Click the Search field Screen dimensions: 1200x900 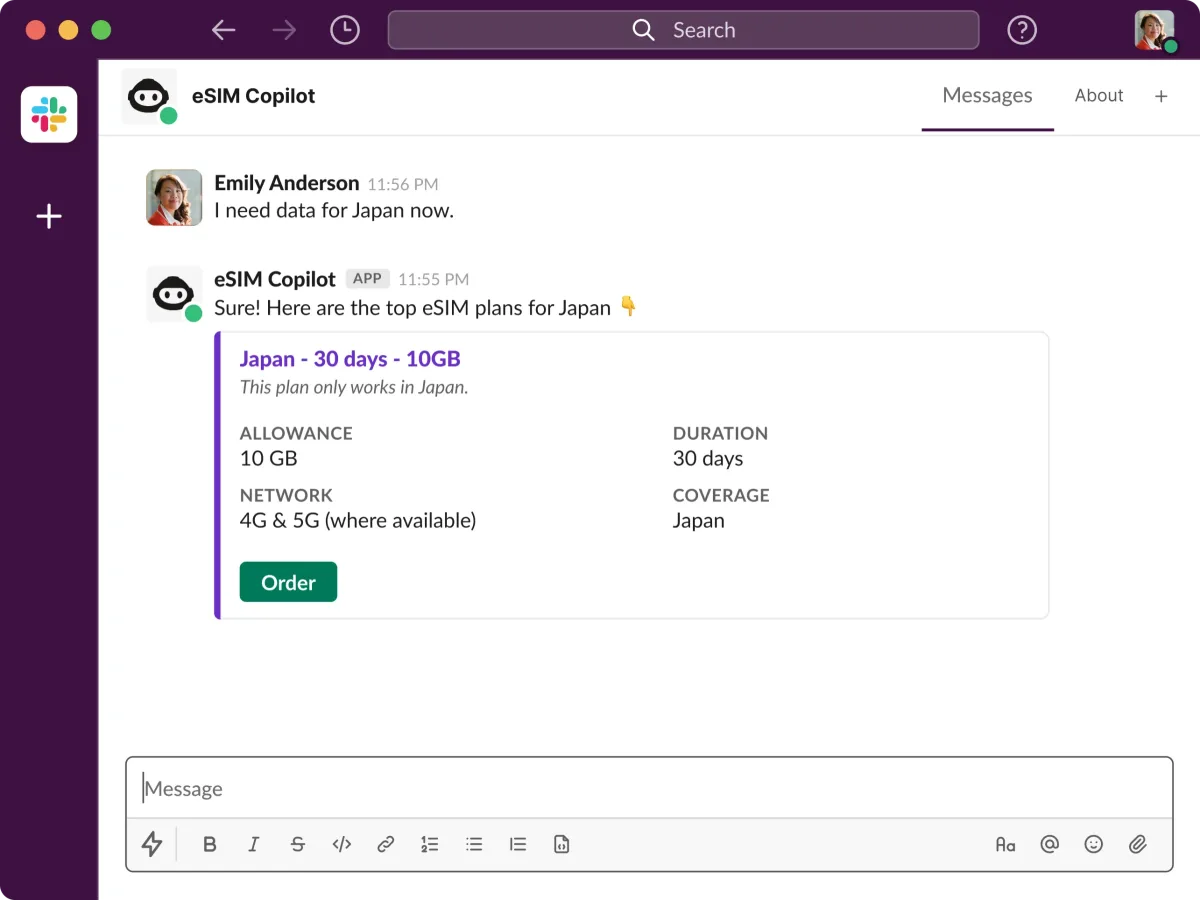(683, 30)
